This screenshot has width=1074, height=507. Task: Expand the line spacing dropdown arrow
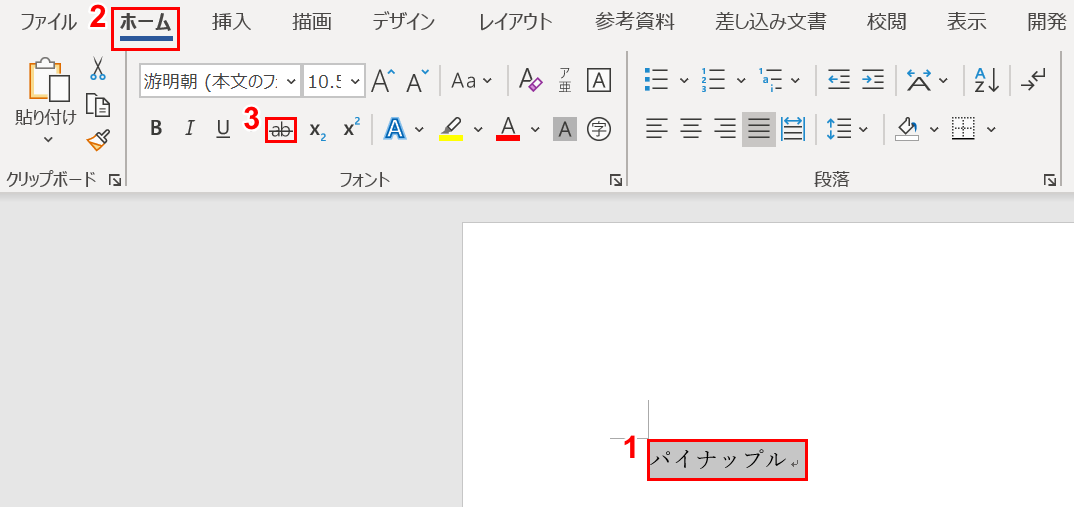click(x=863, y=129)
